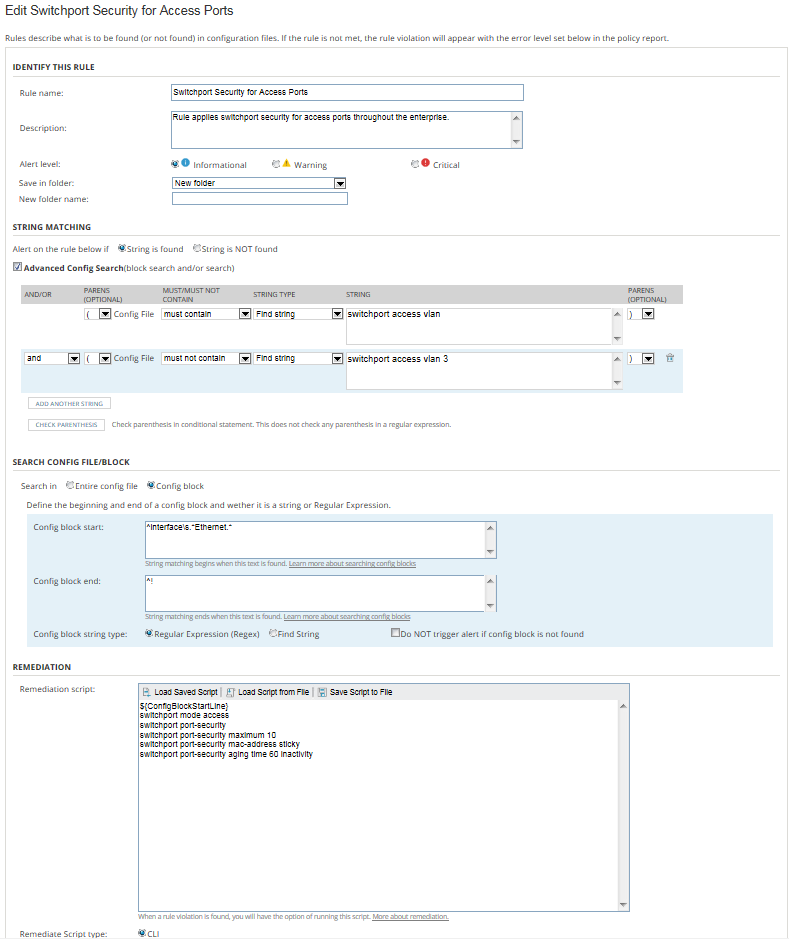Click Config block end scrollbar down arrow
Viewport: 789px width, 939px height.
490,605
